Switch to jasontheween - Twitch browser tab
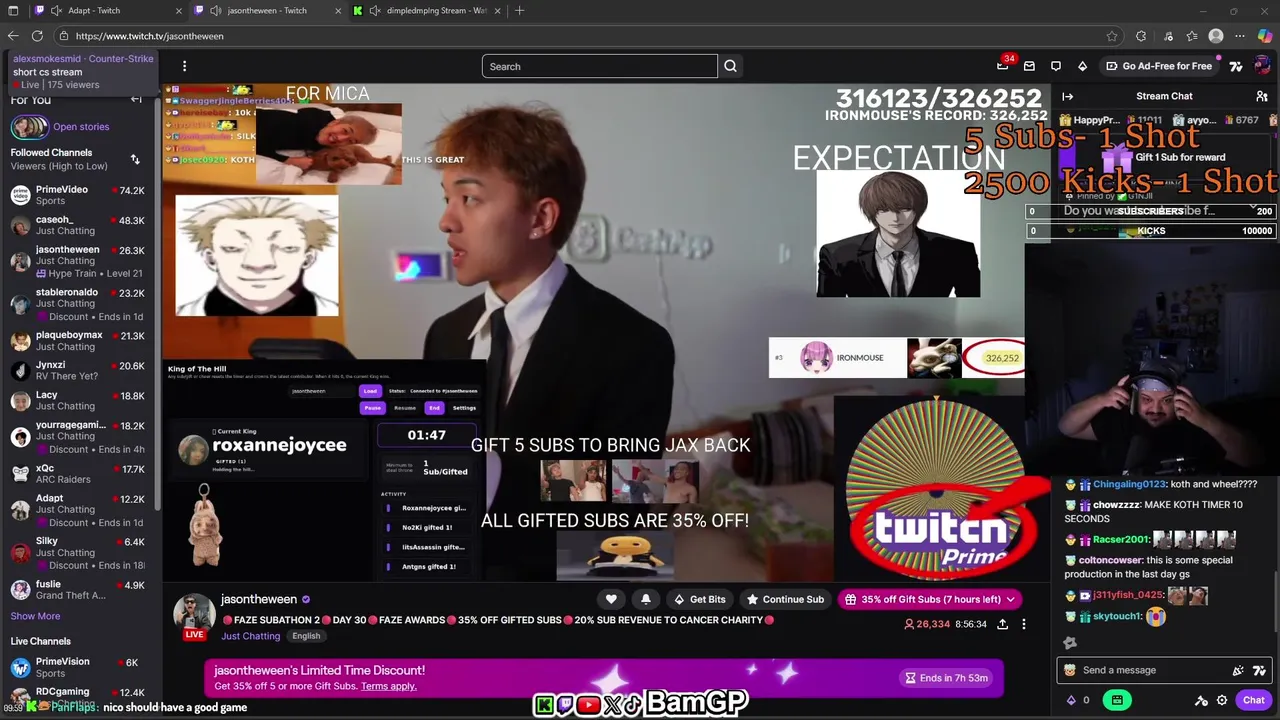The height and width of the screenshot is (720, 1280). tap(267, 10)
